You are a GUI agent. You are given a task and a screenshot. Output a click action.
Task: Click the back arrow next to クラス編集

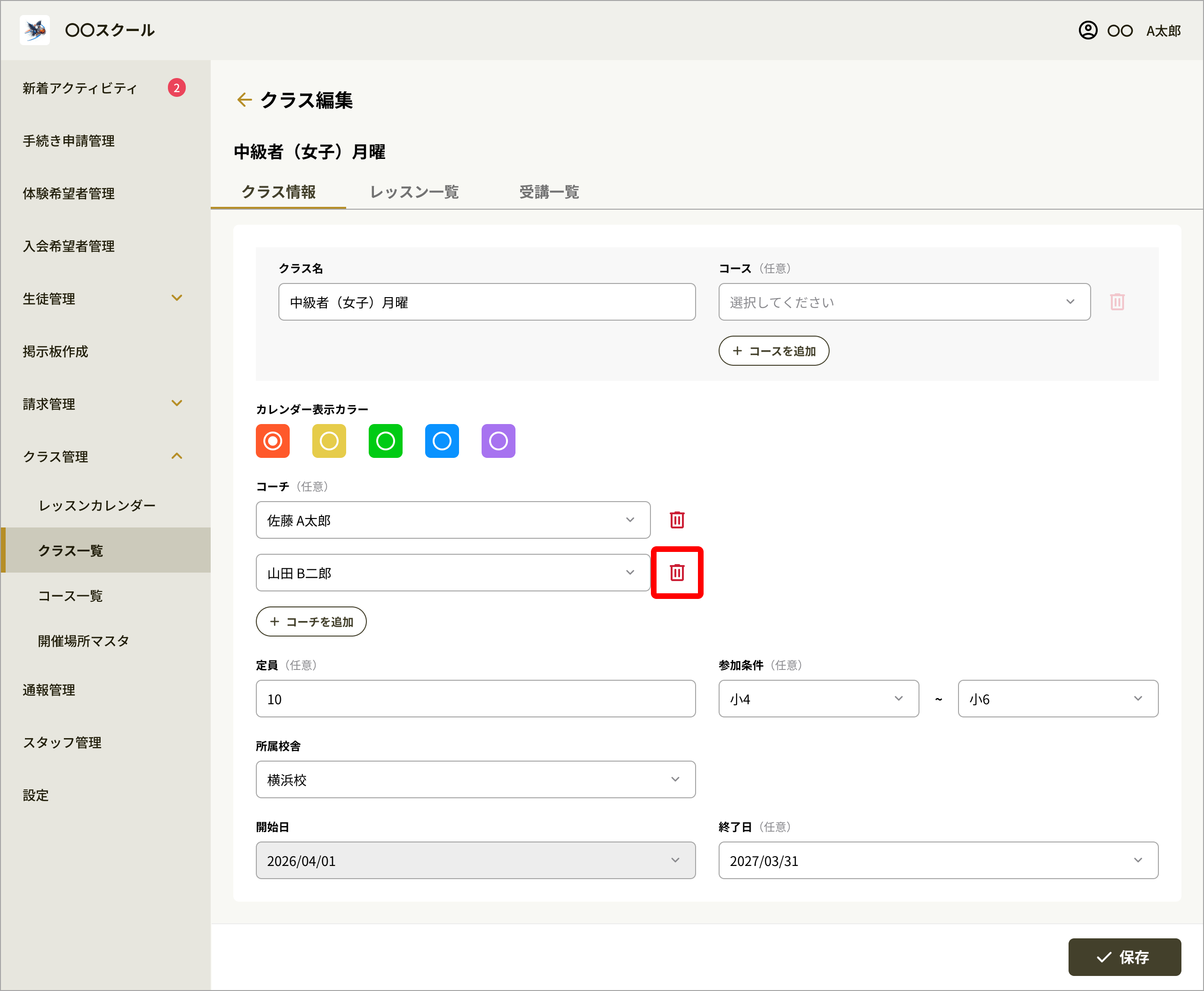[245, 100]
